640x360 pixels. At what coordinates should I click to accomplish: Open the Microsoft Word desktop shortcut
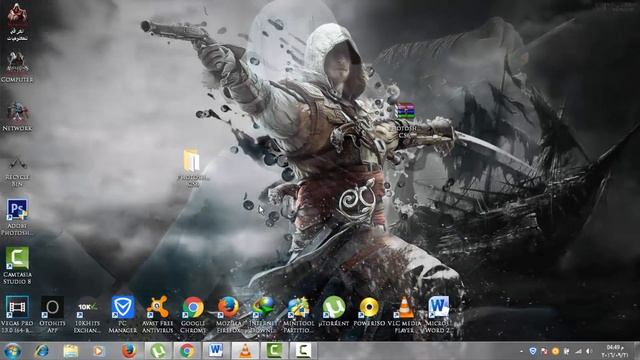pos(438,314)
